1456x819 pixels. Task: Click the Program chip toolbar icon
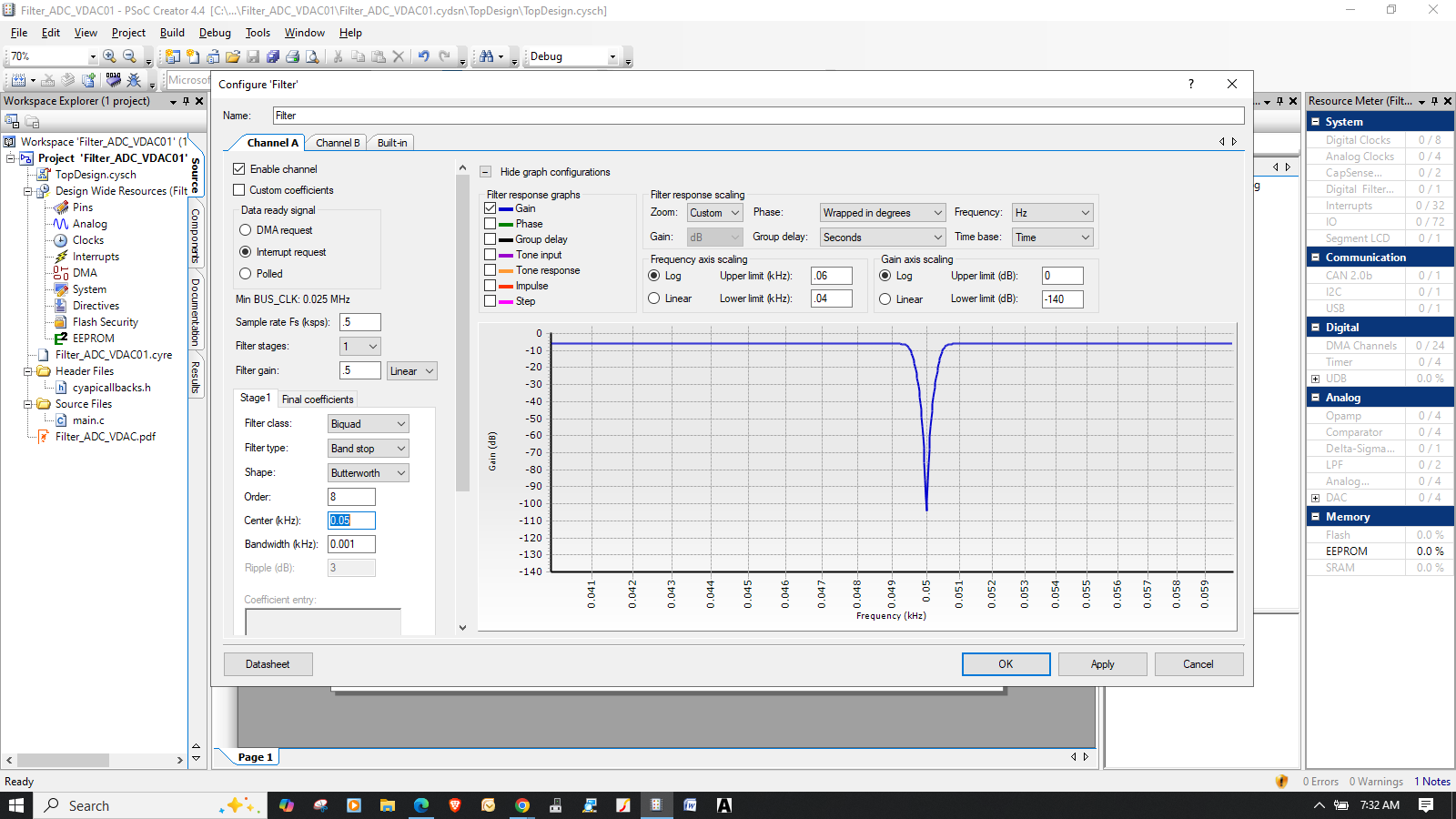[114, 80]
